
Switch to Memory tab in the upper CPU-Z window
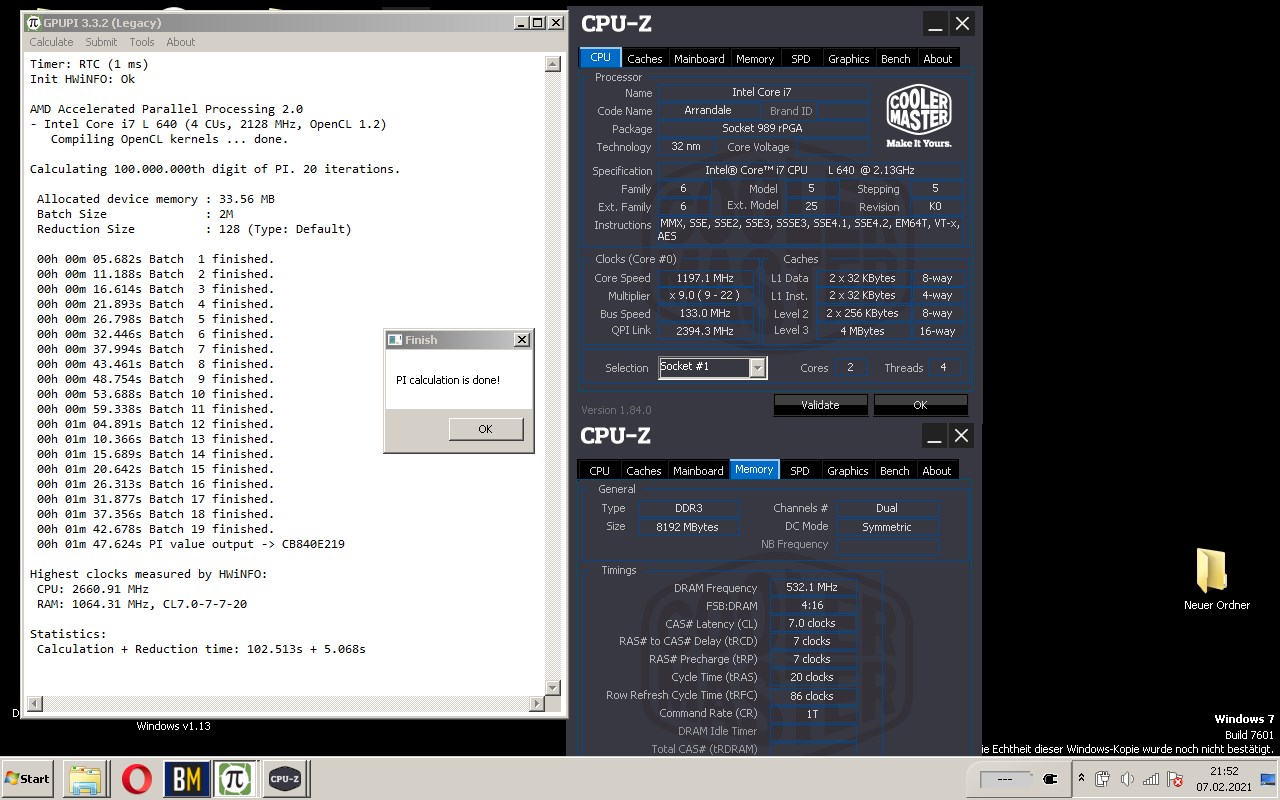(755, 59)
